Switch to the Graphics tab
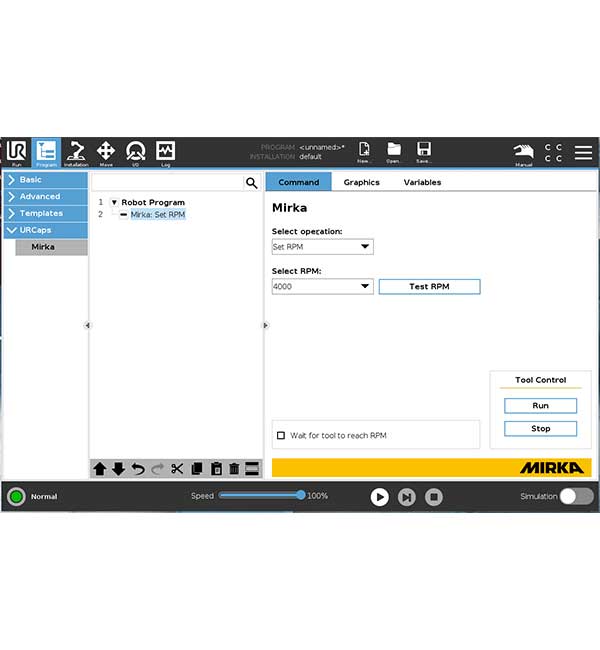 point(362,182)
